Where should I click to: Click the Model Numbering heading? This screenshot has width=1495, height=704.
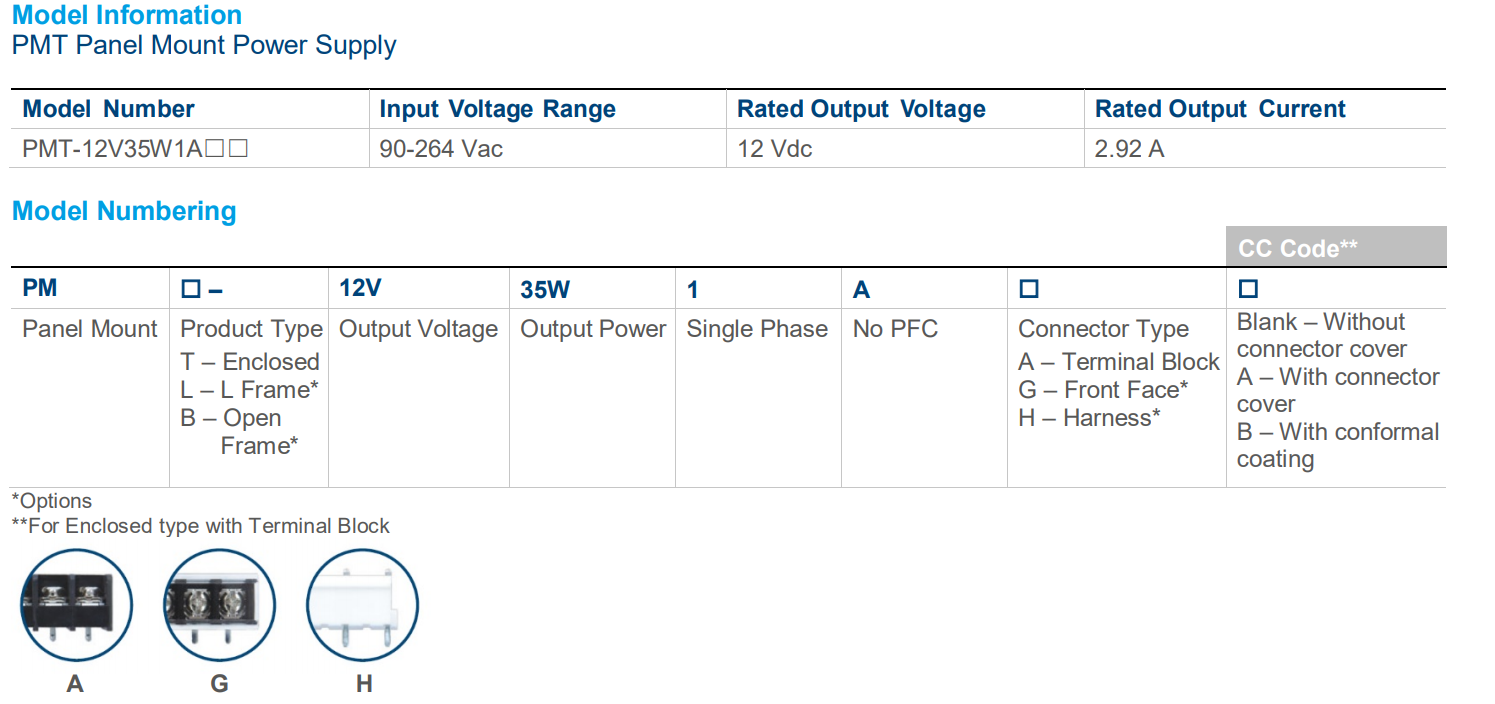click(124, 211)
